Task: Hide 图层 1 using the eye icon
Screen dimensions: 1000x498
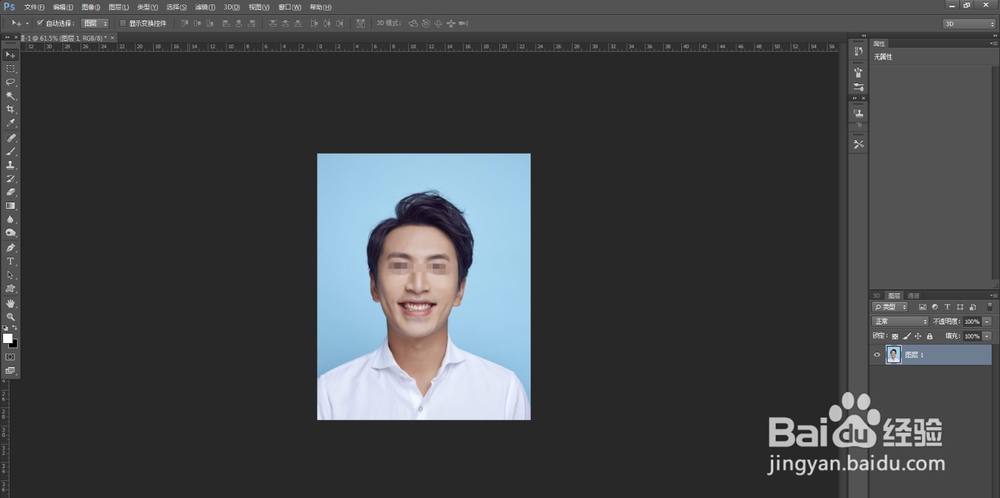Action: click(878, 355)
